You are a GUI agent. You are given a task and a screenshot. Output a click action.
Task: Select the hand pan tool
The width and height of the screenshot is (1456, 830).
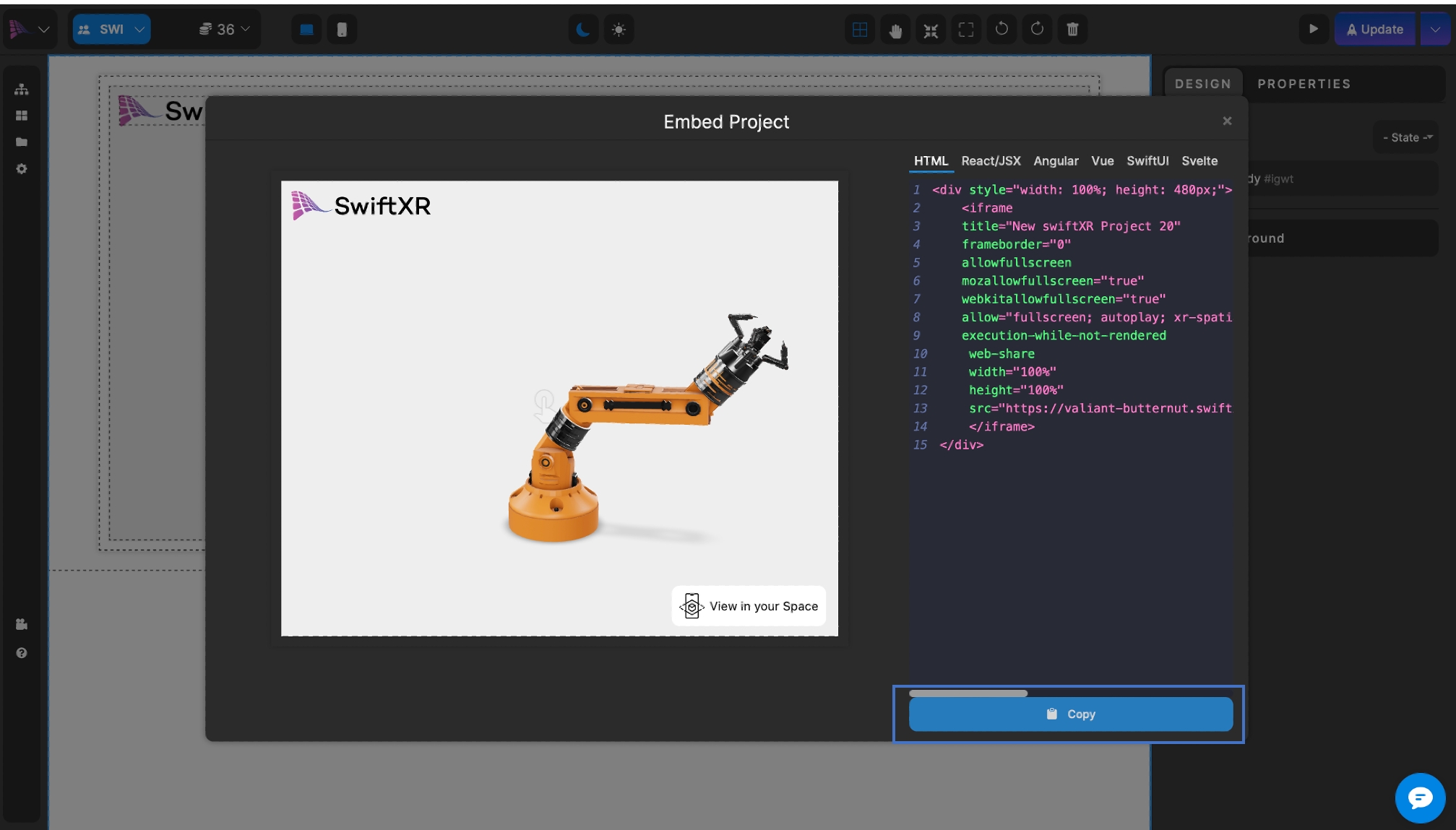[895, 30]
